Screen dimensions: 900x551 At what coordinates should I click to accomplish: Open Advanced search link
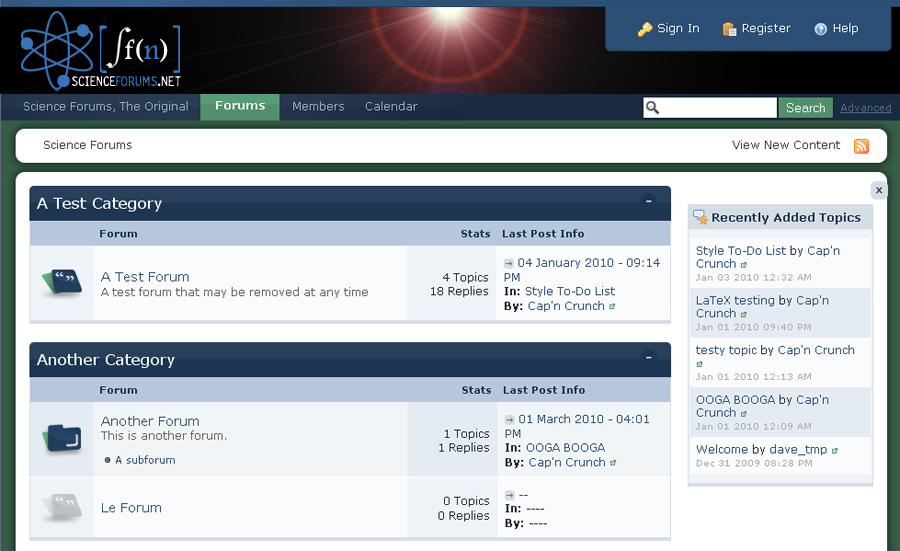coord(866,107)
